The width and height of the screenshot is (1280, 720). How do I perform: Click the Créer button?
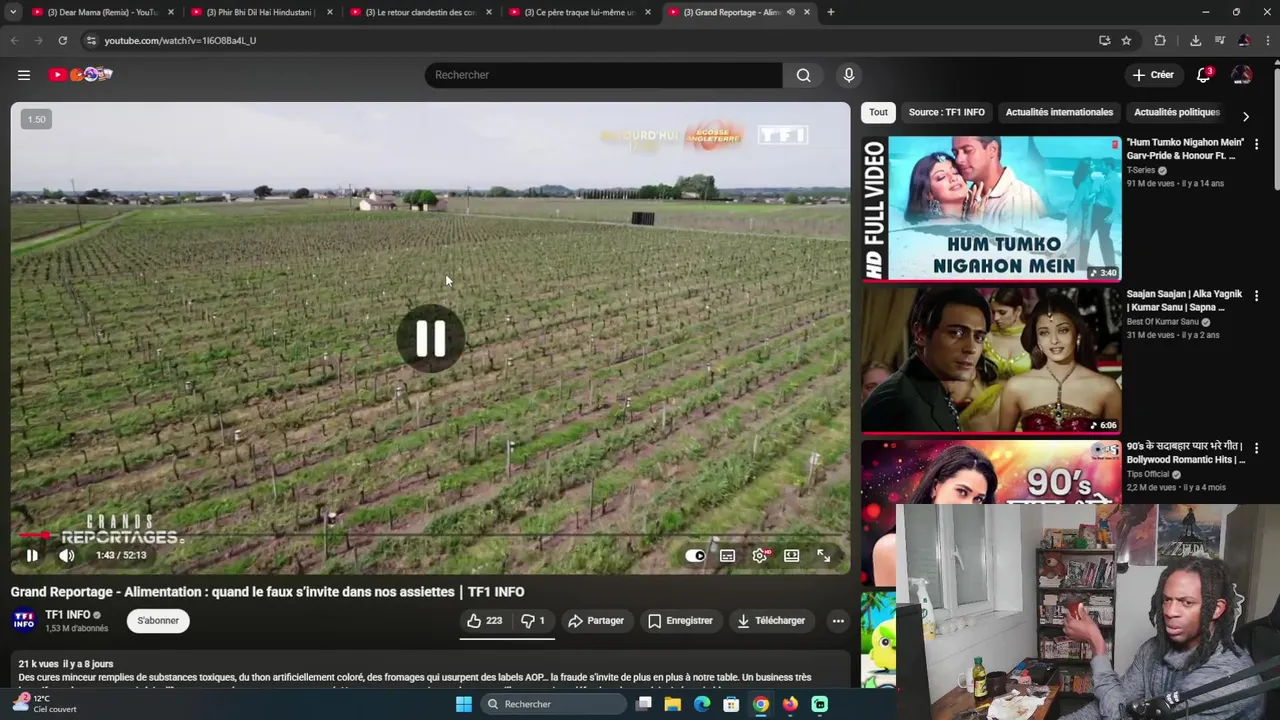[1153, 75]
